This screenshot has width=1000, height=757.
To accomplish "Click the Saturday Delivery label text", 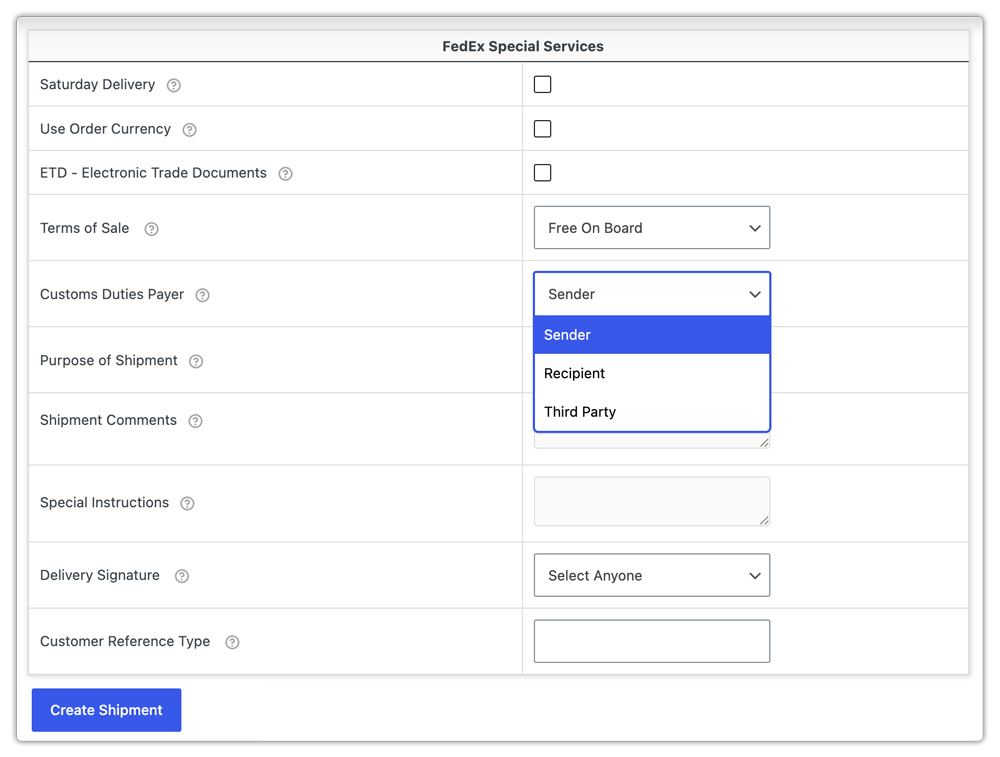I will tap(98, 84).
